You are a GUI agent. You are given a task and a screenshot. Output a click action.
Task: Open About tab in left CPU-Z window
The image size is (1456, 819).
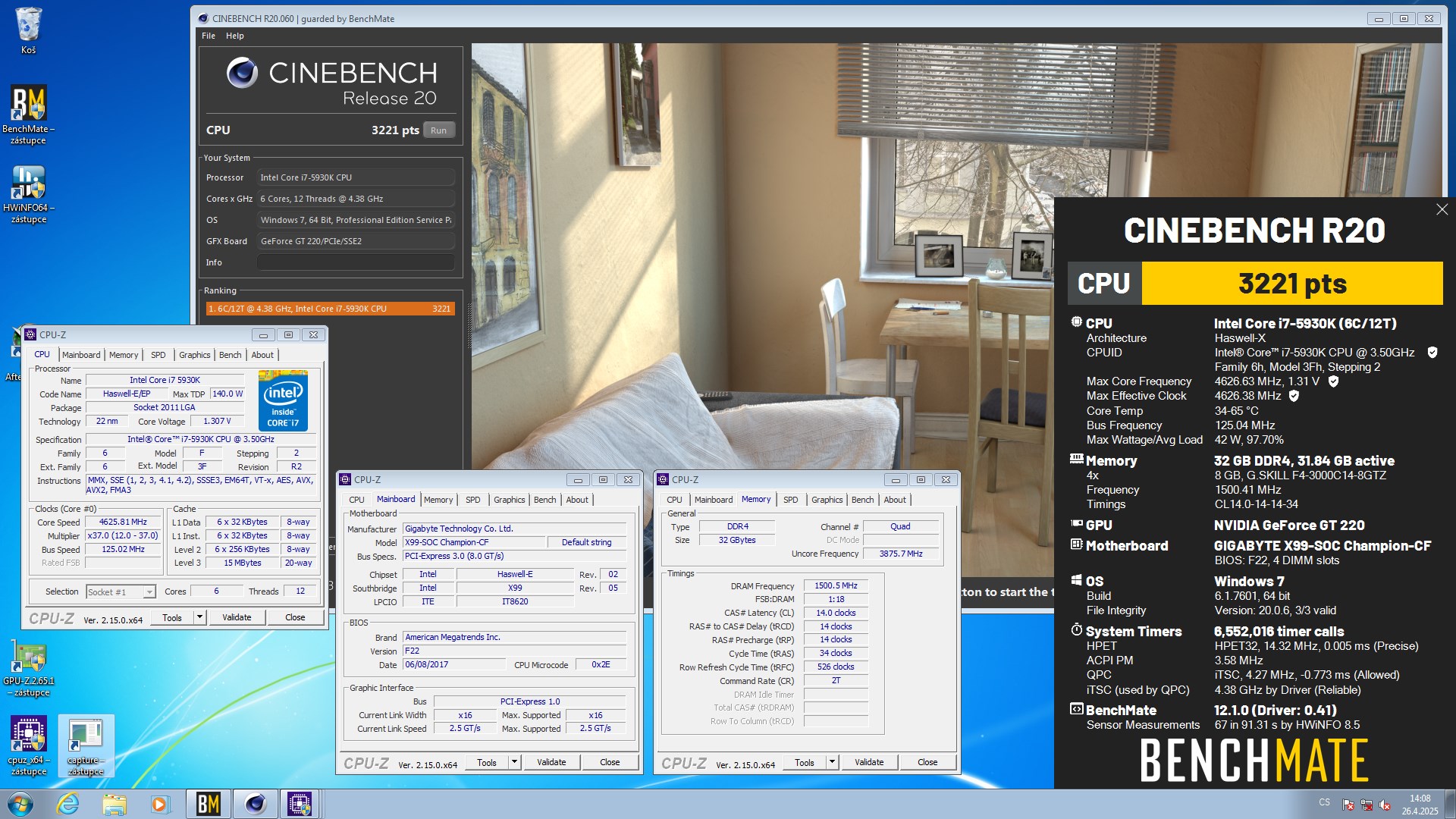point(262,355)
